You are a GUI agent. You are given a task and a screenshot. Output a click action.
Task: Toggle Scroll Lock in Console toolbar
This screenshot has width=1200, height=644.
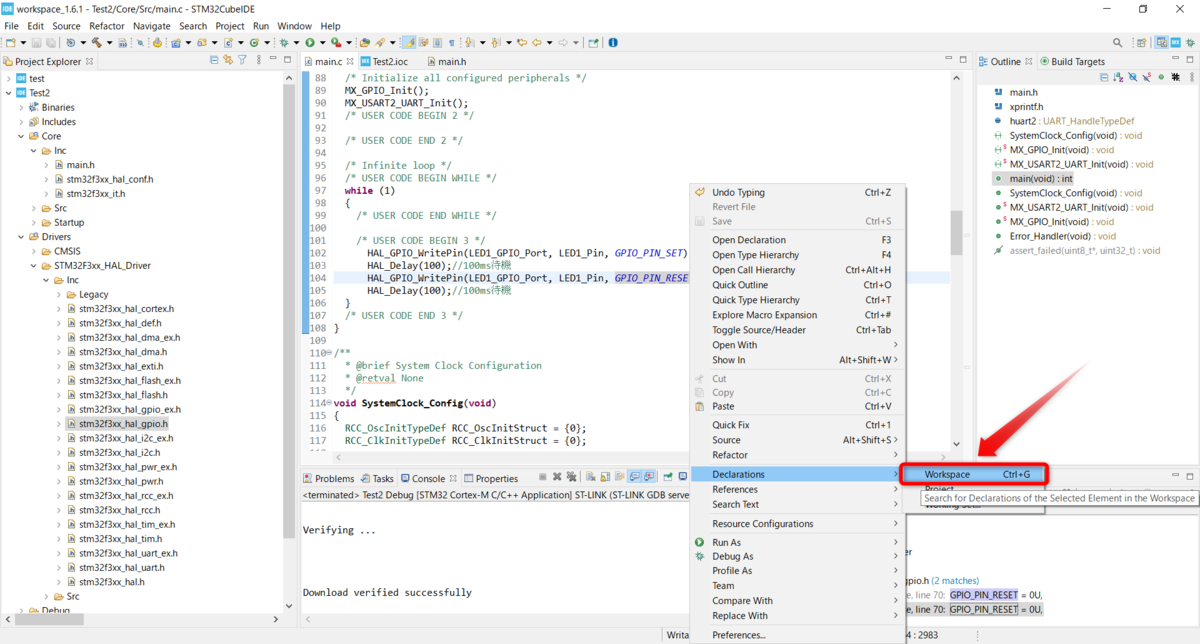(x=605, y=477)
